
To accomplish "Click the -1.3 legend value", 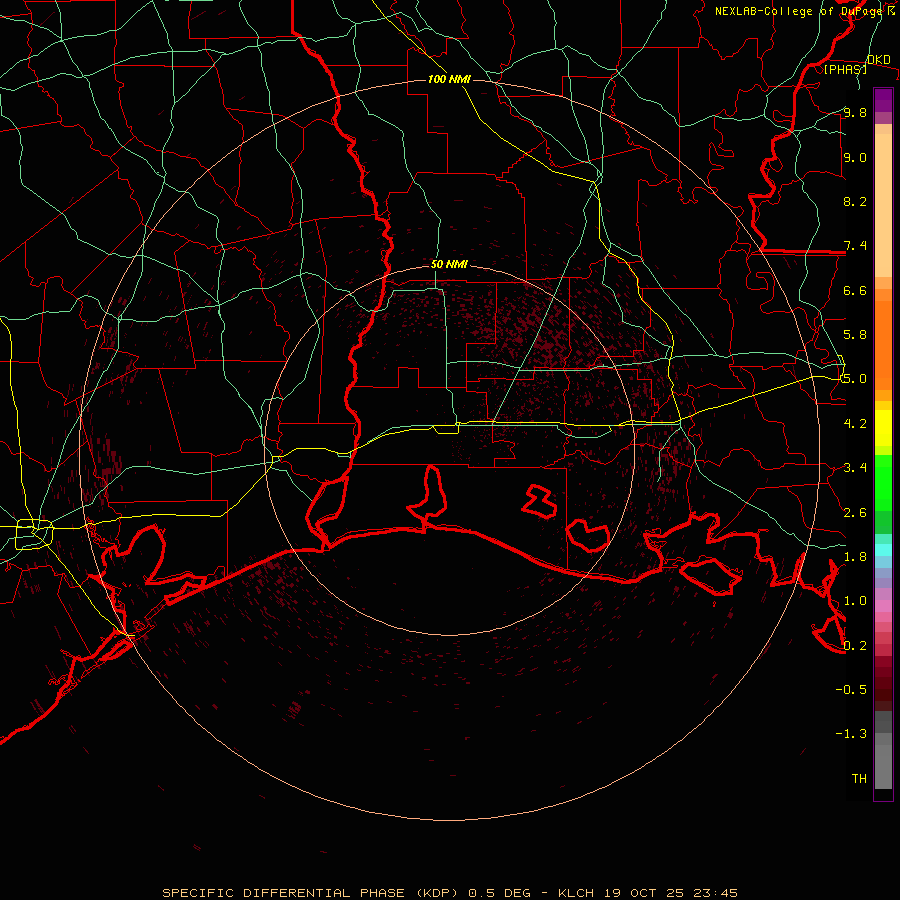I will [851, 734].
